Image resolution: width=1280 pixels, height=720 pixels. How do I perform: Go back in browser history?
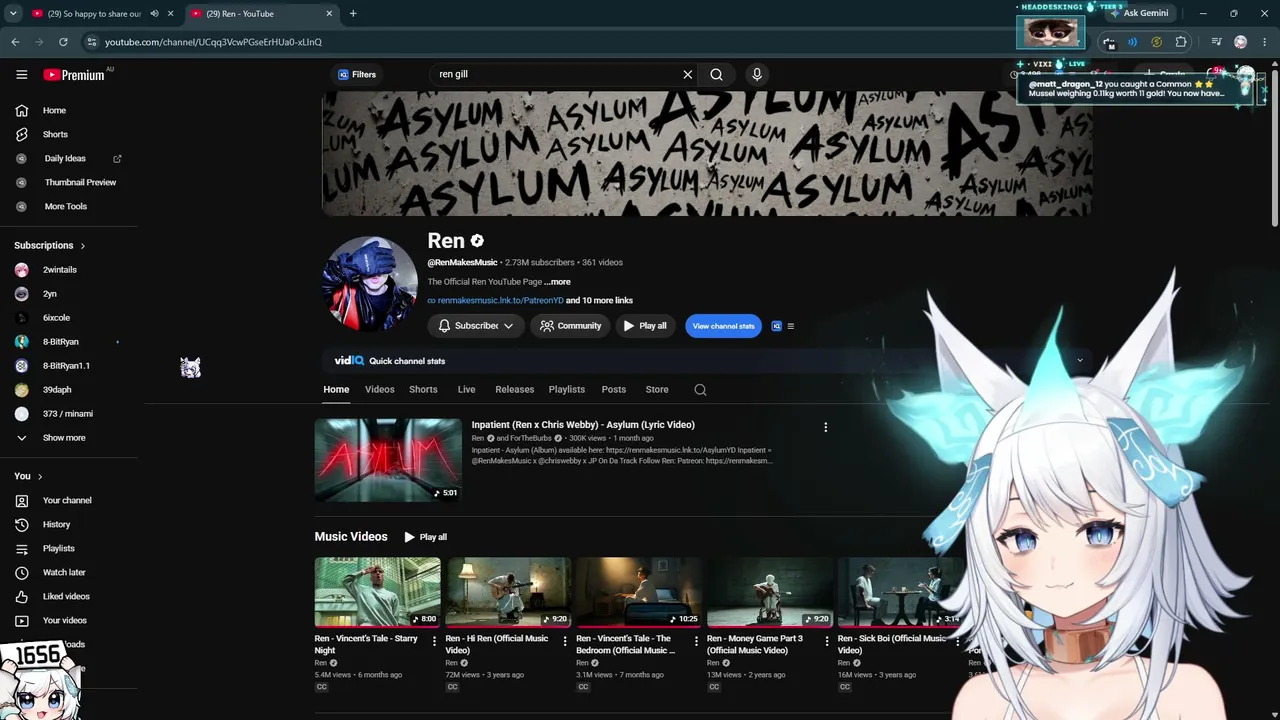[15, 42]
